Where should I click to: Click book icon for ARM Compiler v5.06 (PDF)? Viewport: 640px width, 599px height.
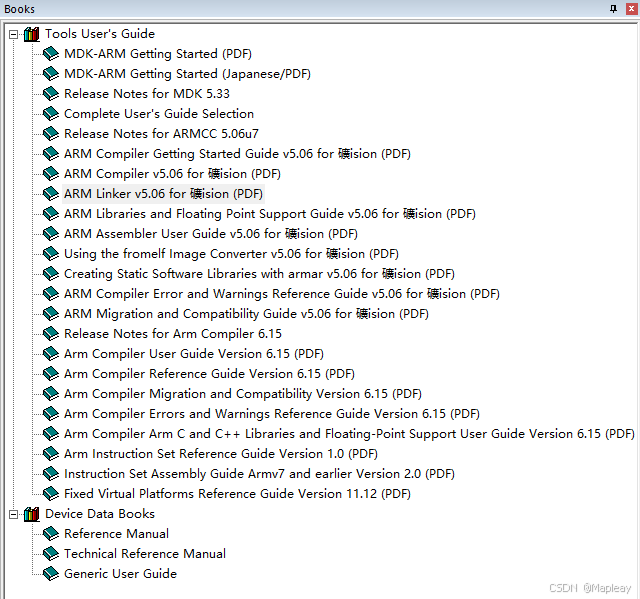coord(51,174)
